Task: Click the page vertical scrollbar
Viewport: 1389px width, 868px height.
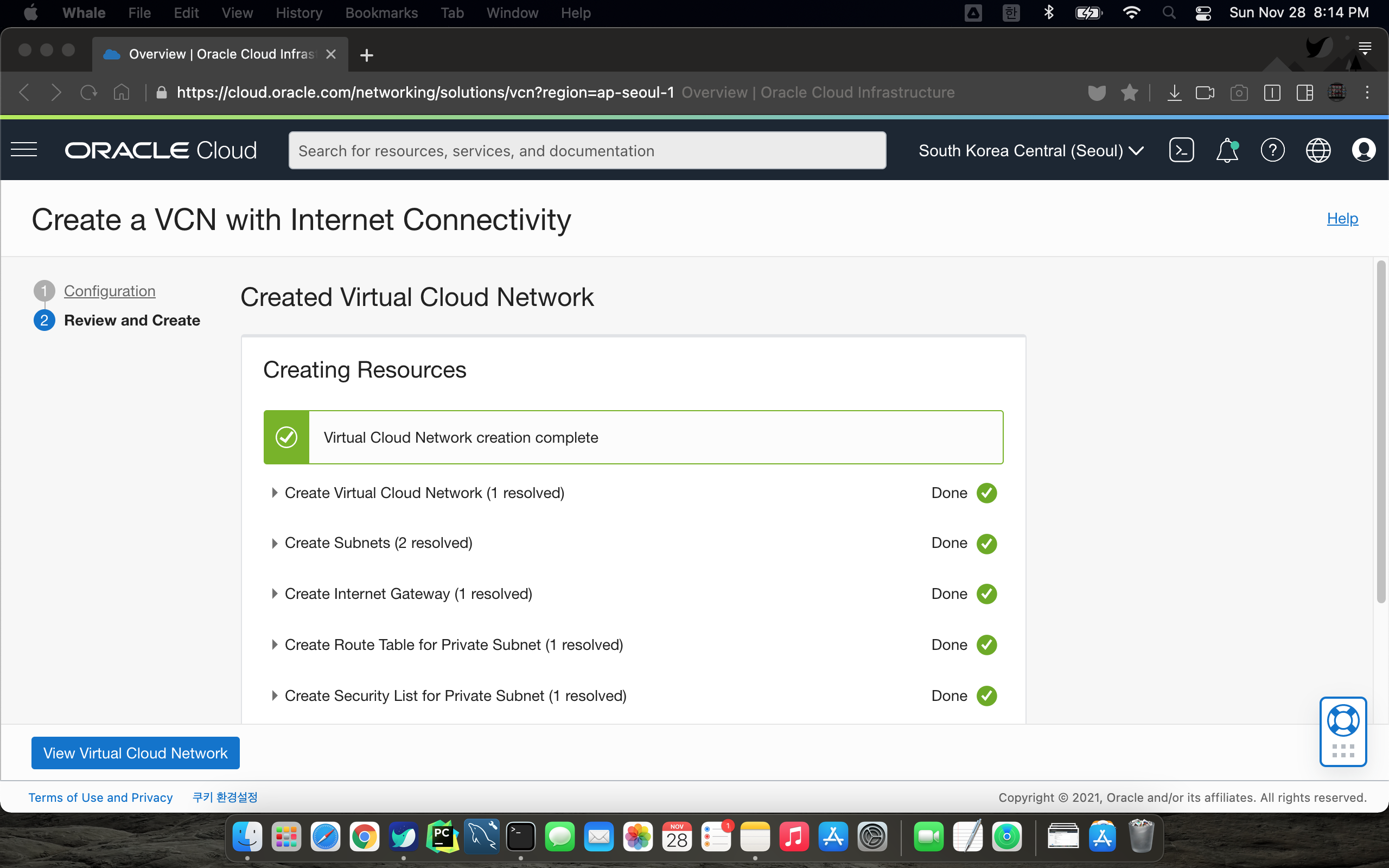Action: 1381,431
